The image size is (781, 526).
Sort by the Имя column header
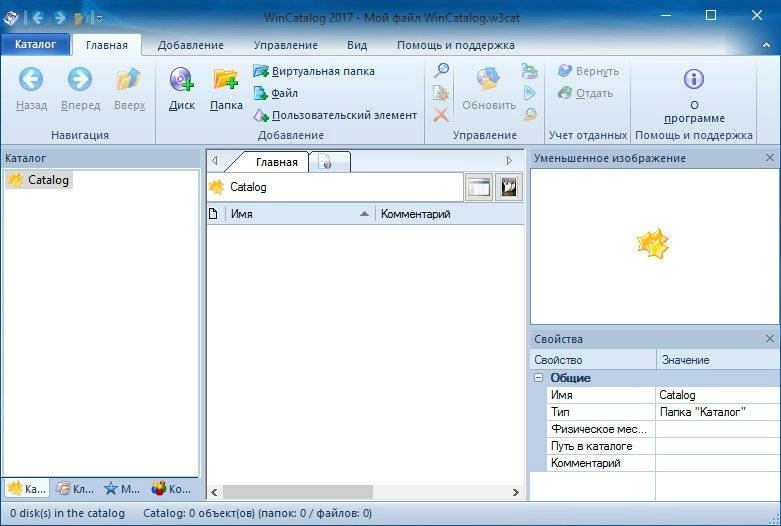click(x=300, y=214)
